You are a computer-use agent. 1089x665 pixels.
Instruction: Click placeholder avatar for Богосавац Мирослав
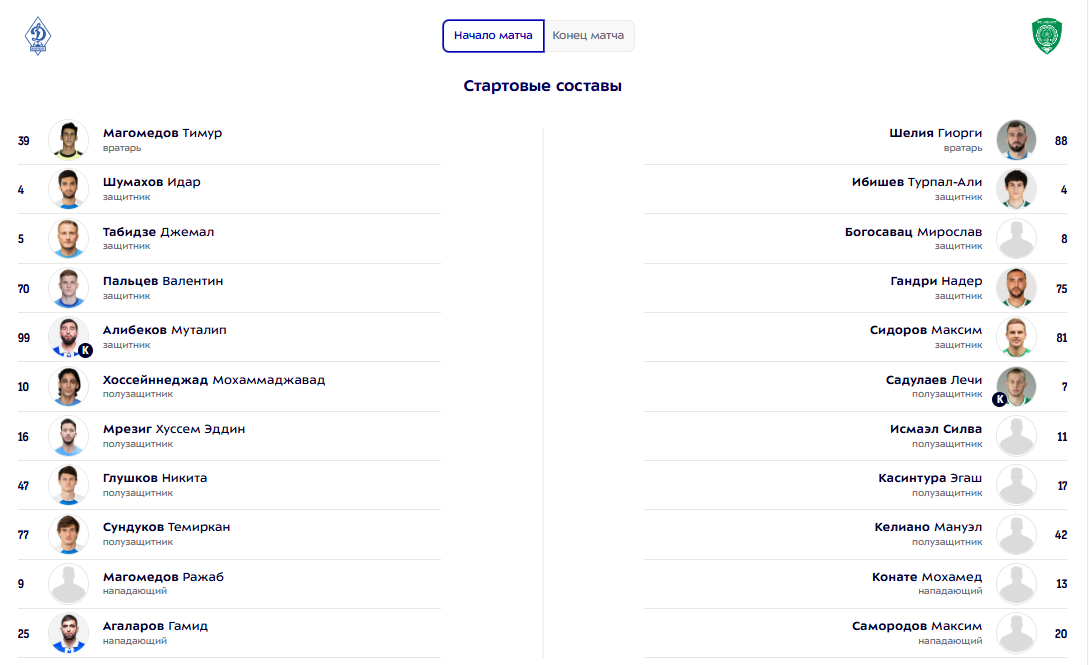(1016, 239)
